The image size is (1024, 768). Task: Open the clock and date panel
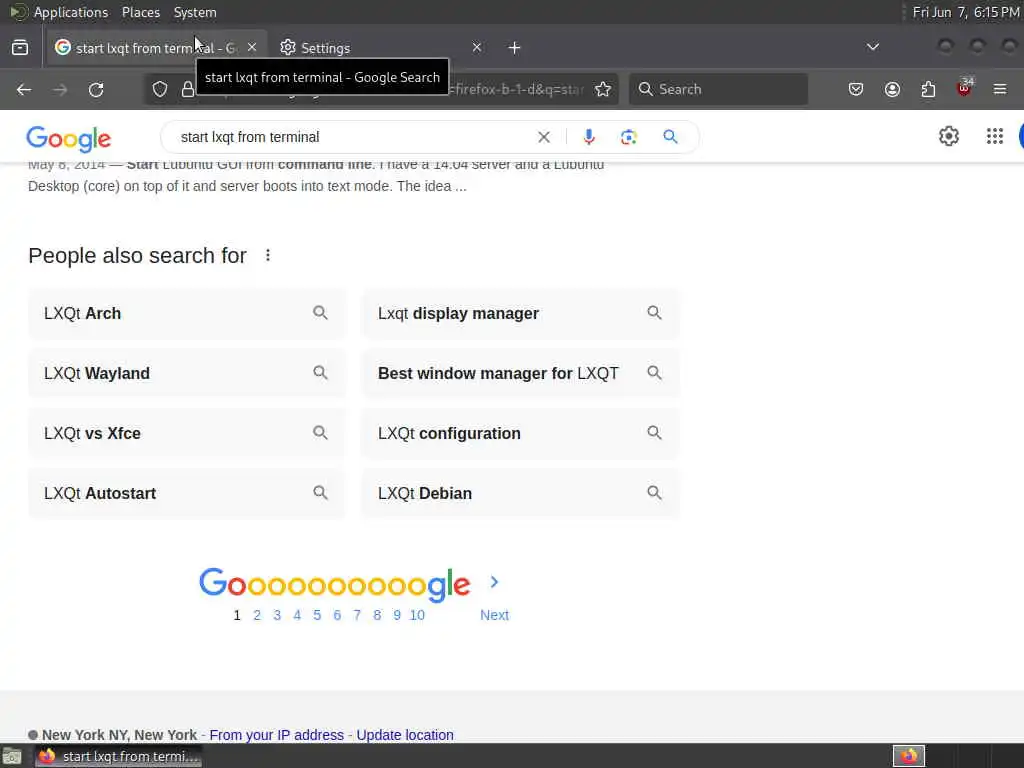965,12
